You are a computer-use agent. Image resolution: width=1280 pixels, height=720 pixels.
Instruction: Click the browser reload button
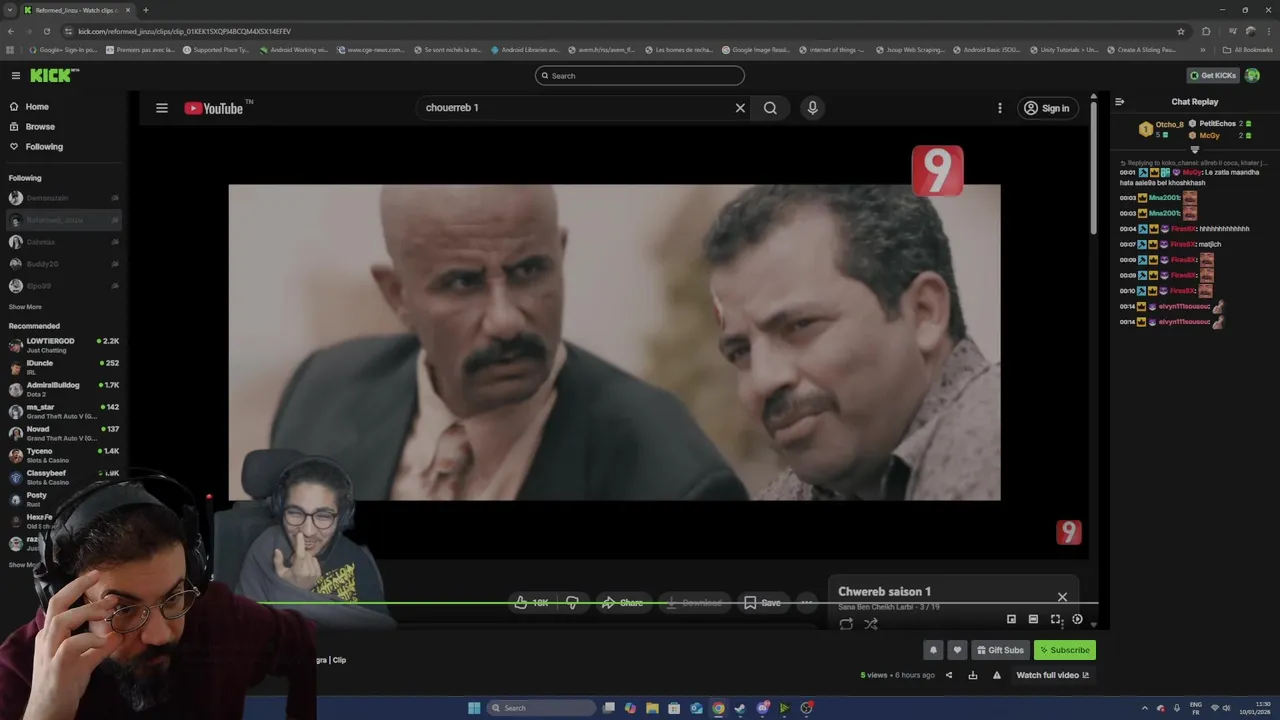pyautogui.click(x=46, y=31)
